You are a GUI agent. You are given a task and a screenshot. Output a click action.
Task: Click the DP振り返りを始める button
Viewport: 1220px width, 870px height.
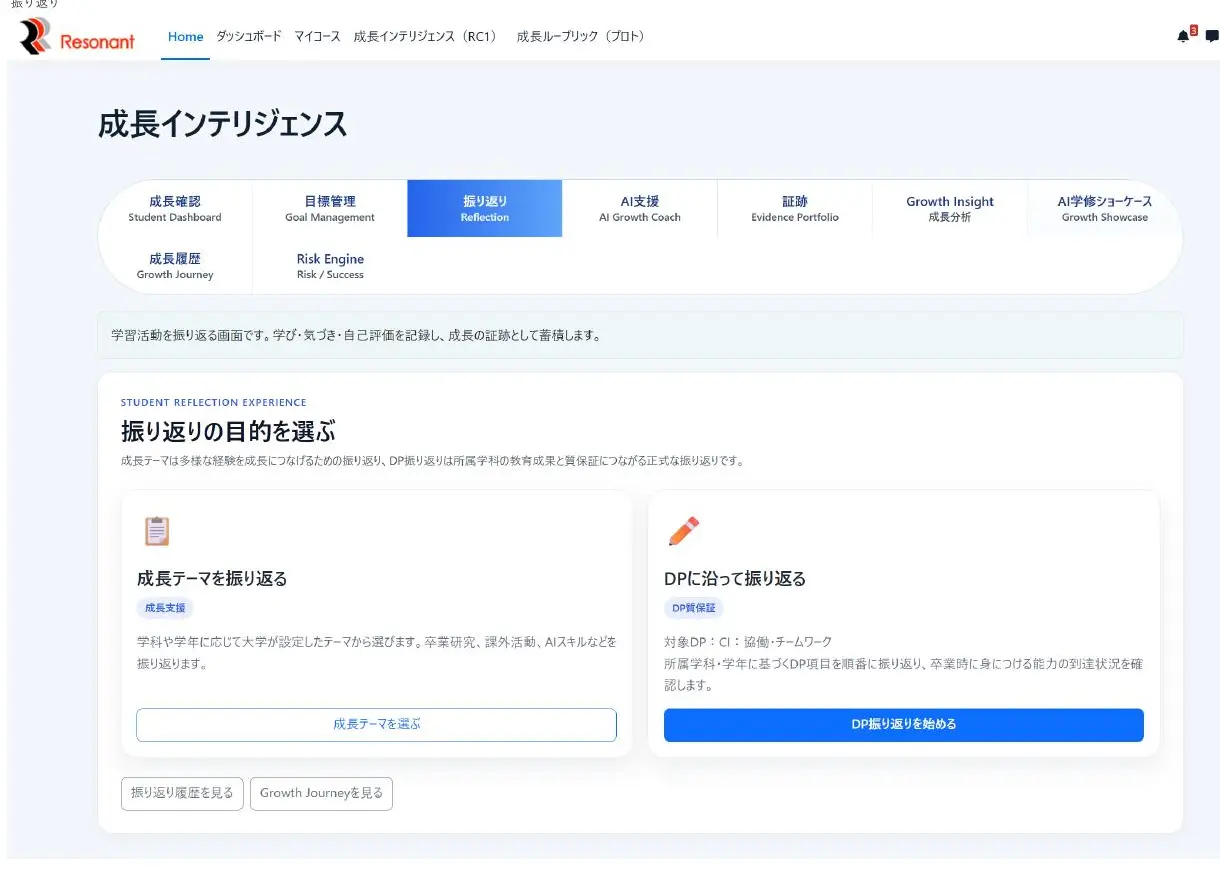(904, 724)
